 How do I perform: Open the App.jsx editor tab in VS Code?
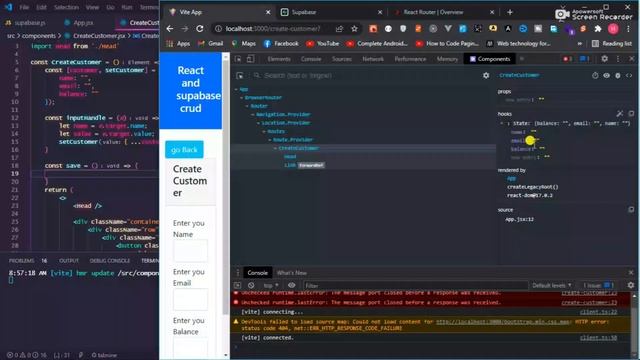79,23
